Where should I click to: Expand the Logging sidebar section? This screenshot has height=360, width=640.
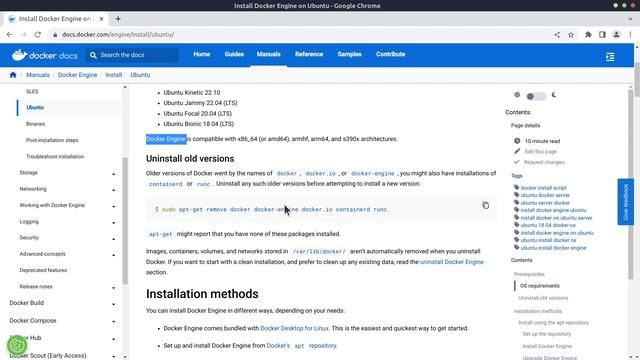pyautogui.click(x=113, y=223)
